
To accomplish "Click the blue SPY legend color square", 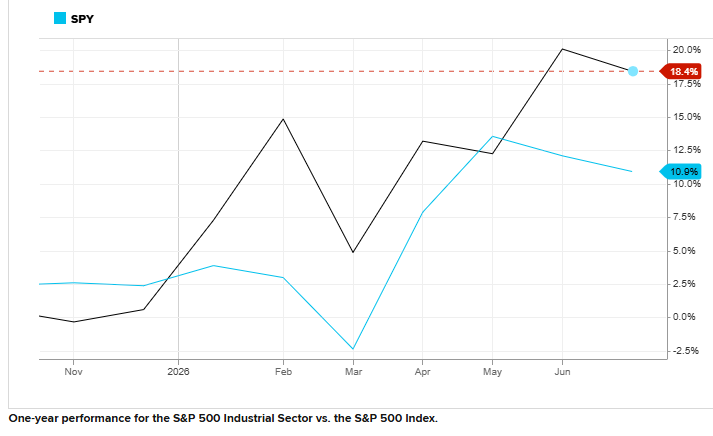I will coord(60,18).
